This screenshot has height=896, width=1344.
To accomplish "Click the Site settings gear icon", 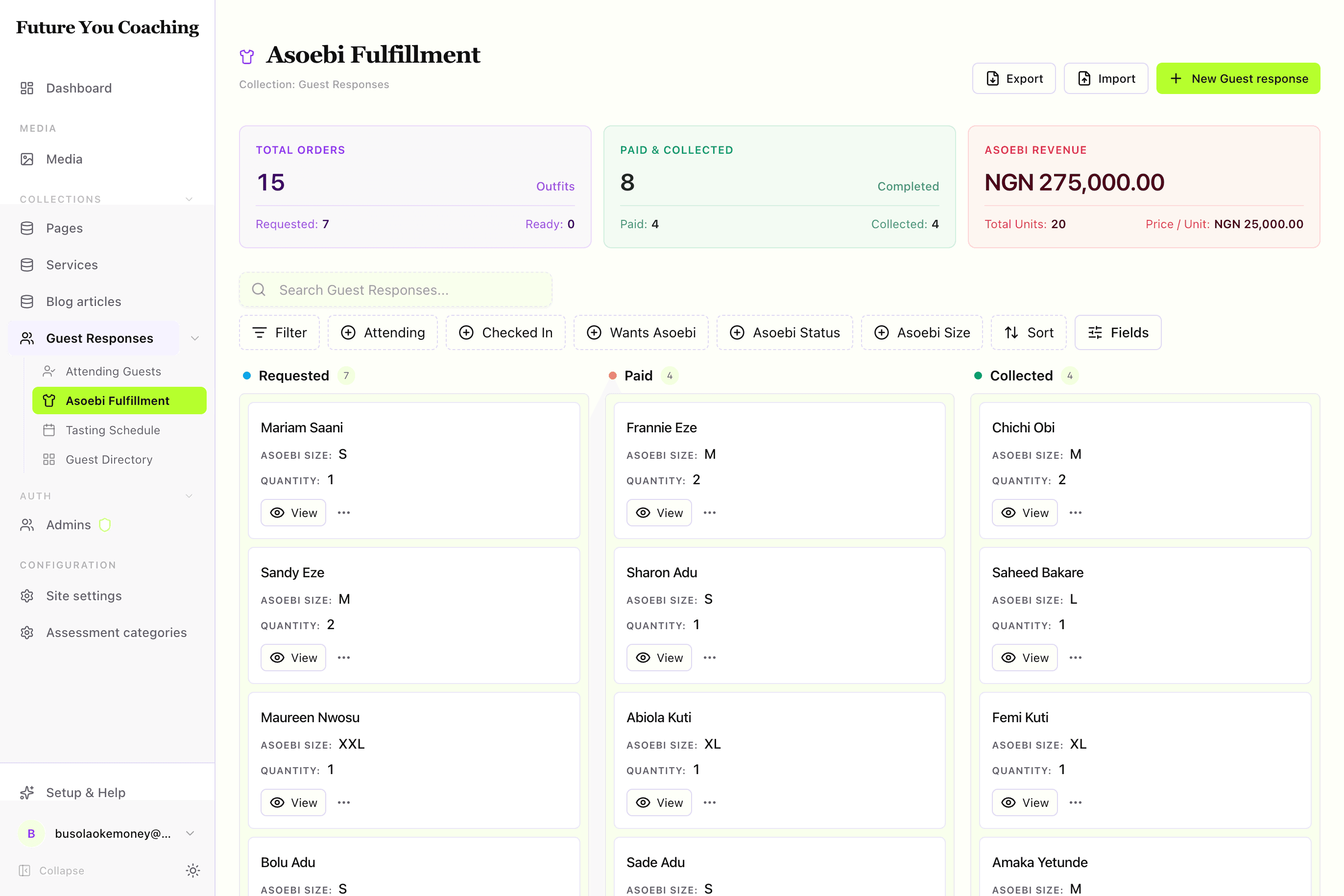I will 27,596.
